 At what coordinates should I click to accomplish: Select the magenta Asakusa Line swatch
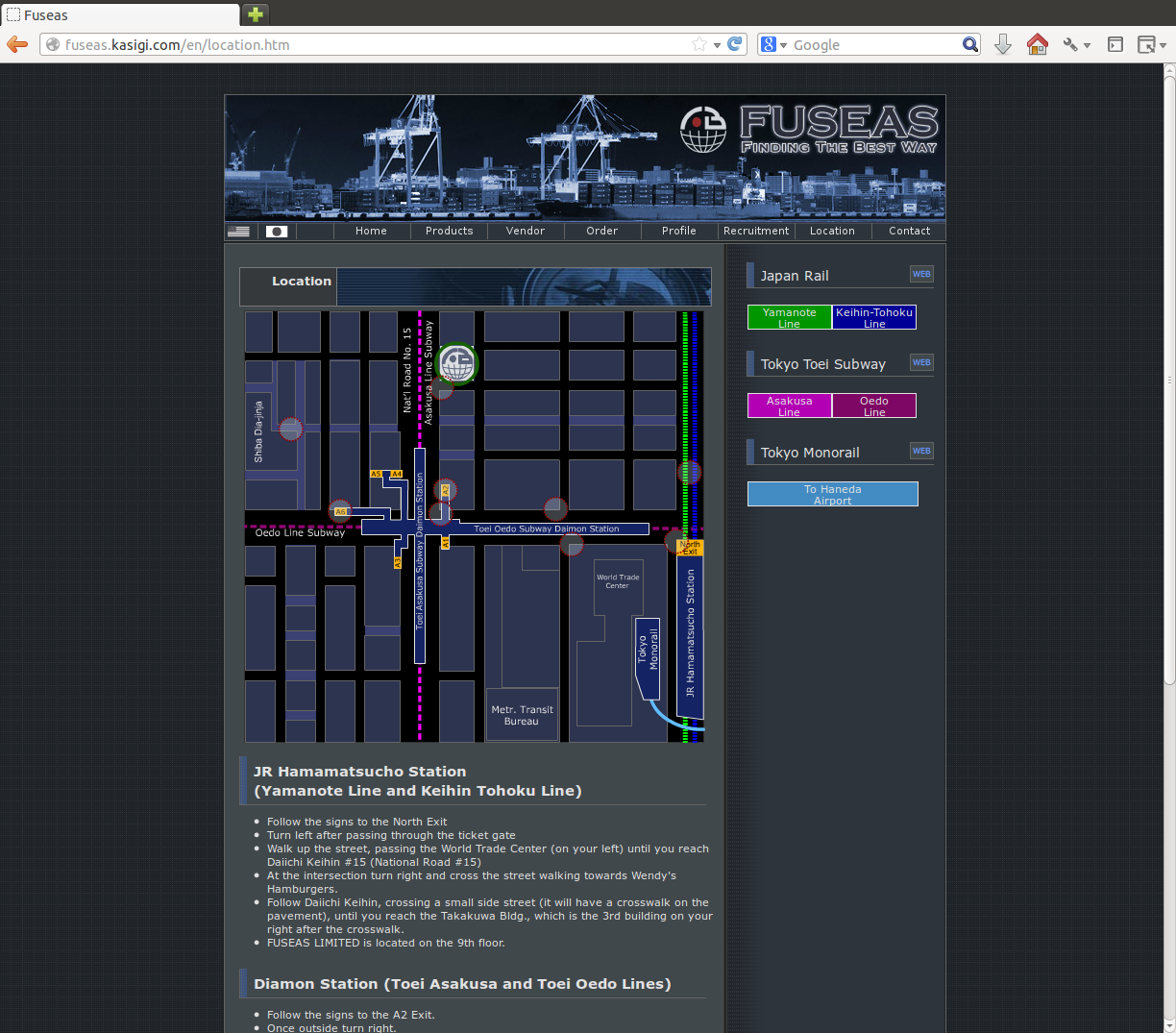pos(789,406)
